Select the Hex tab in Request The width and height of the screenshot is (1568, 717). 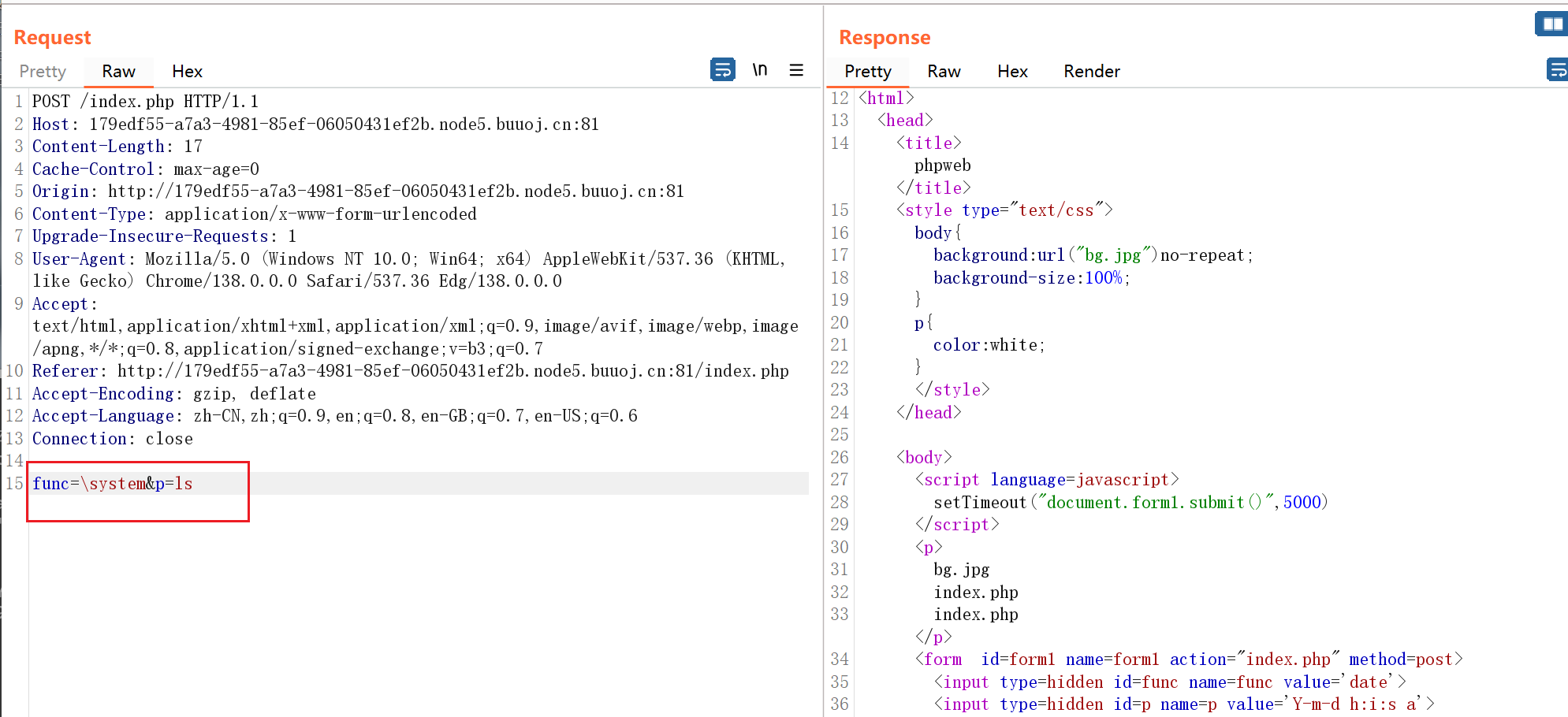[x=187, y=72]
